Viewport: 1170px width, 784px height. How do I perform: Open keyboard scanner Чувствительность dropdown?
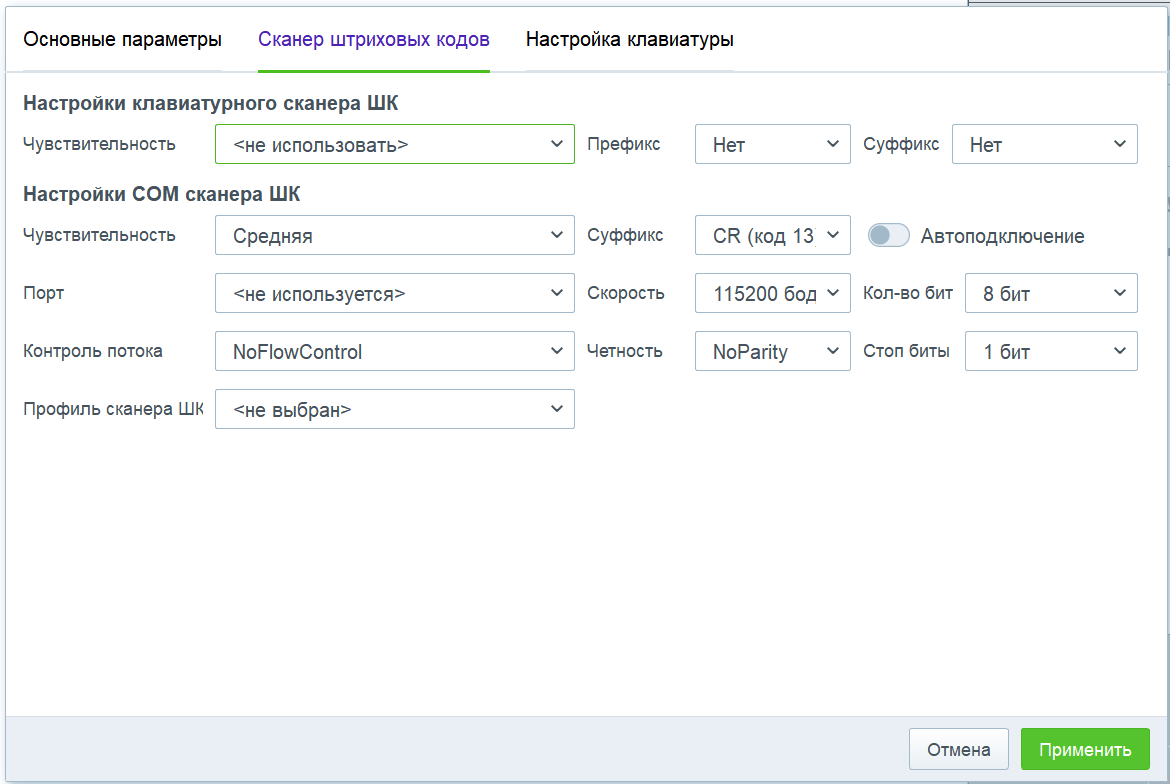click(395, 144)
